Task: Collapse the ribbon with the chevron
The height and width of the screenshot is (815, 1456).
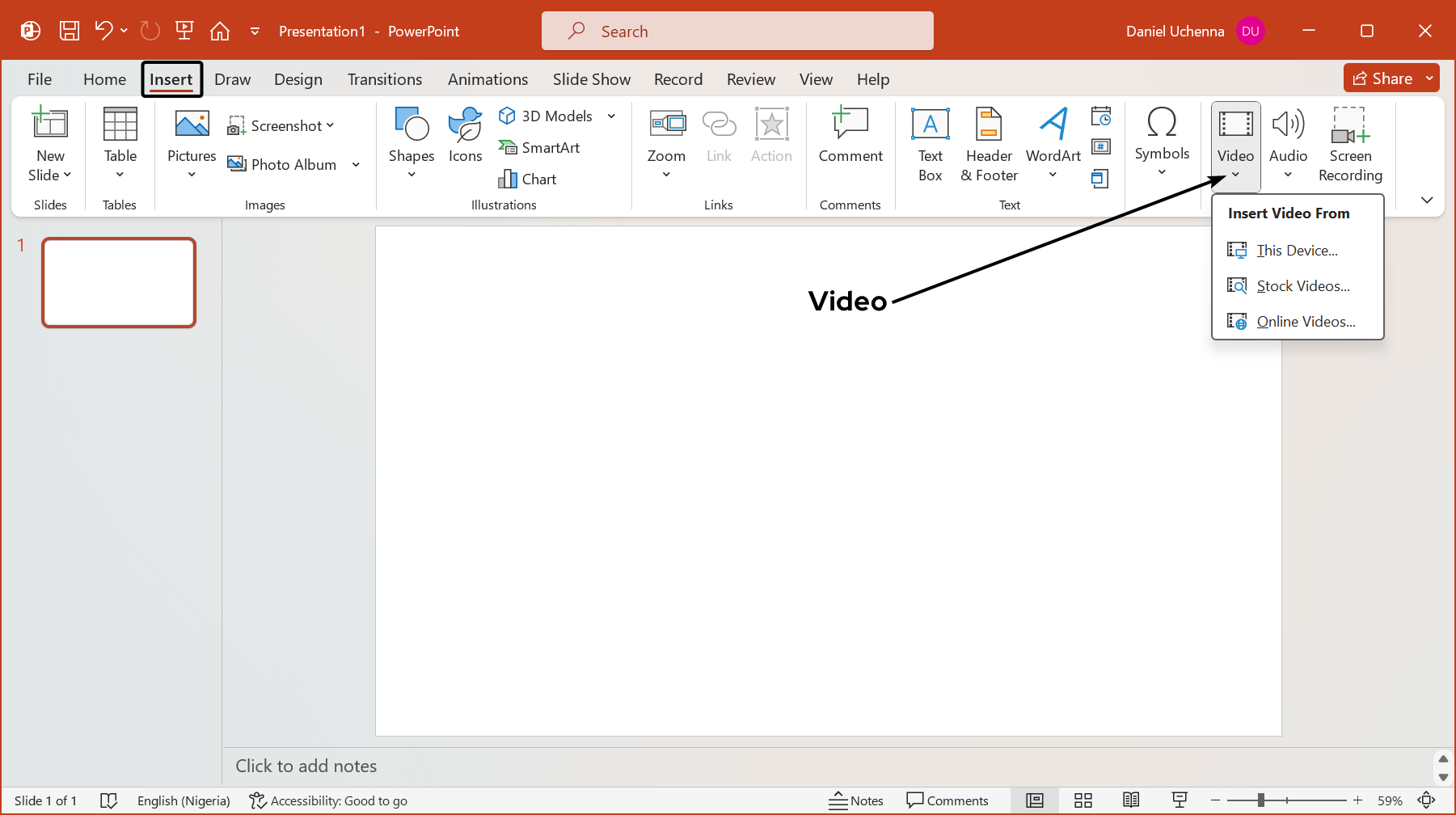Action: [1427, 200]
